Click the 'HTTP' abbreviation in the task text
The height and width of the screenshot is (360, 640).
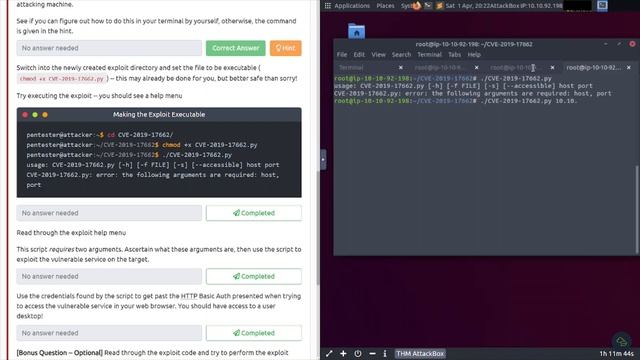coord(189,296)
